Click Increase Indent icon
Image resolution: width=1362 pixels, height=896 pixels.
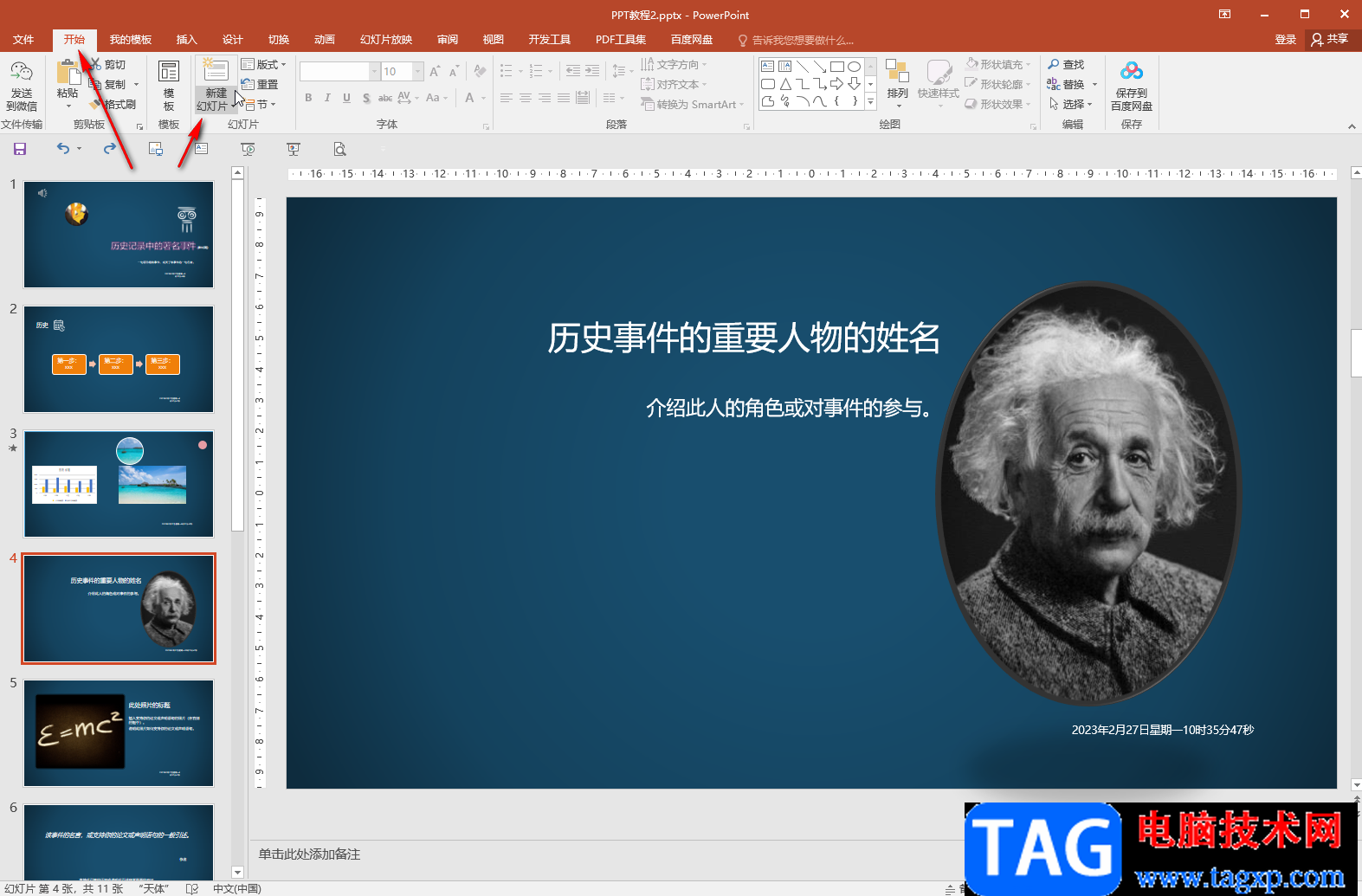click(x=592, y=72)
